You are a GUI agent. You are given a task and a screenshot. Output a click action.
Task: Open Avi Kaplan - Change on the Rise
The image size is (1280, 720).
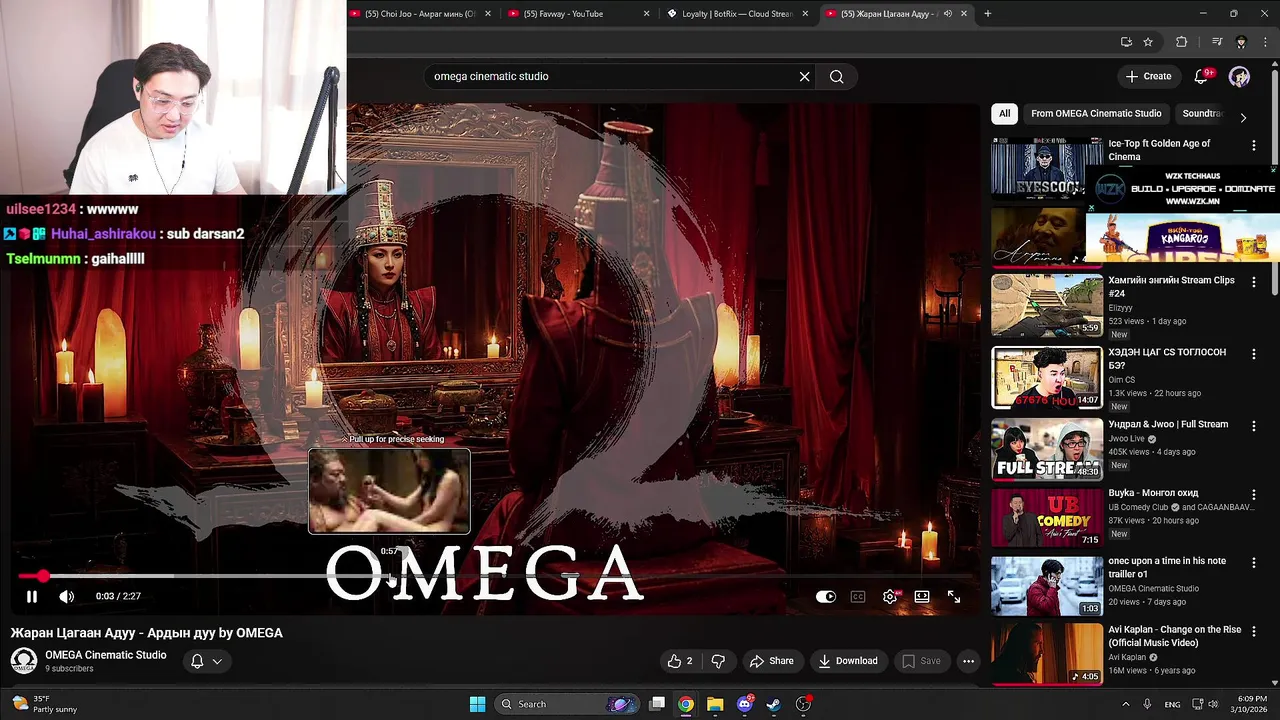(1175, 636)
